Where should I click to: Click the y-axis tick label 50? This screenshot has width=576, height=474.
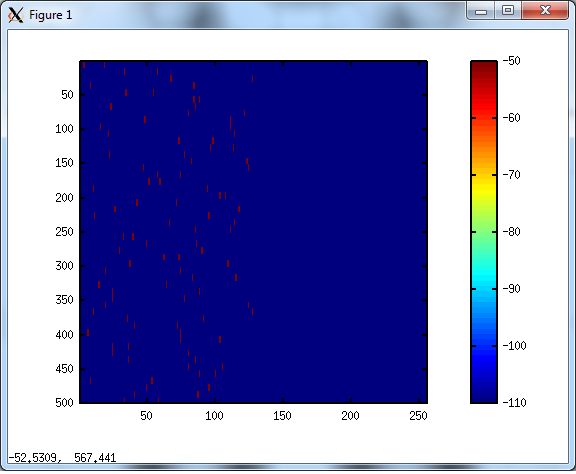pos(67,95)
